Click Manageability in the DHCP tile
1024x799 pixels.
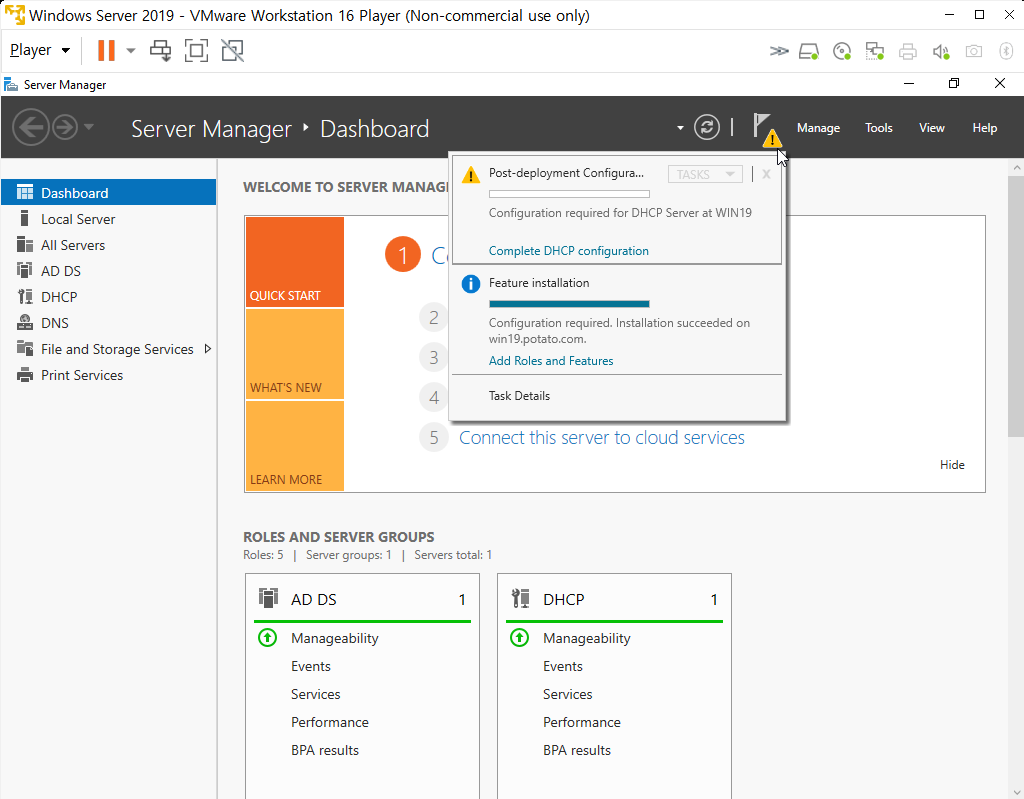(x=586, y=638)
